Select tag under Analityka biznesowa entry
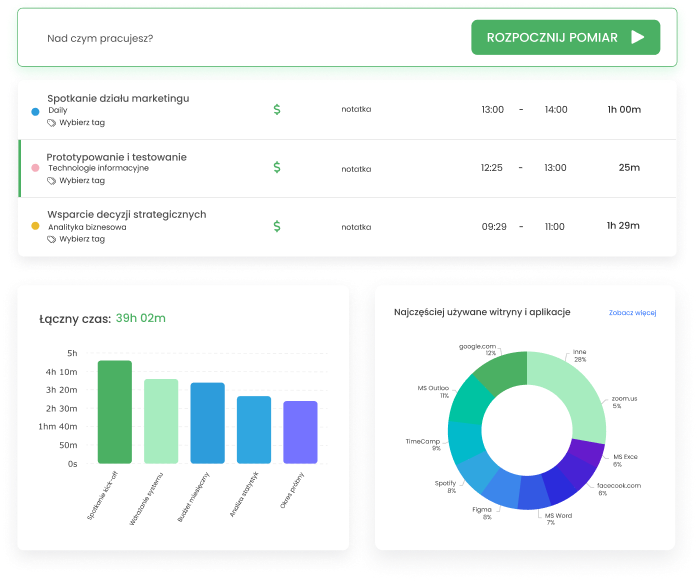 [x=81, y=239]
